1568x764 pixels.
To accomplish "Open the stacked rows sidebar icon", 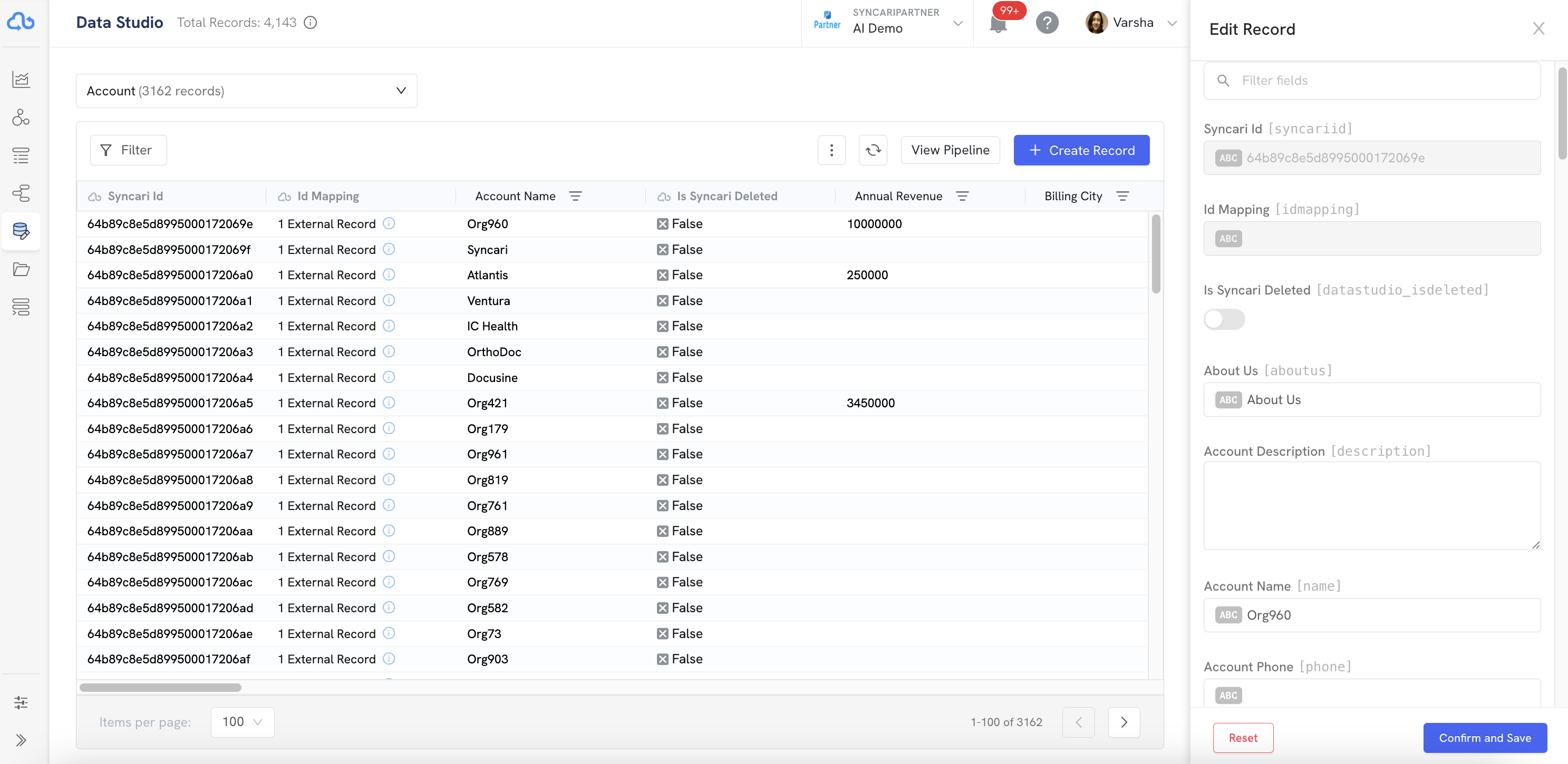I will coord(21,307).
